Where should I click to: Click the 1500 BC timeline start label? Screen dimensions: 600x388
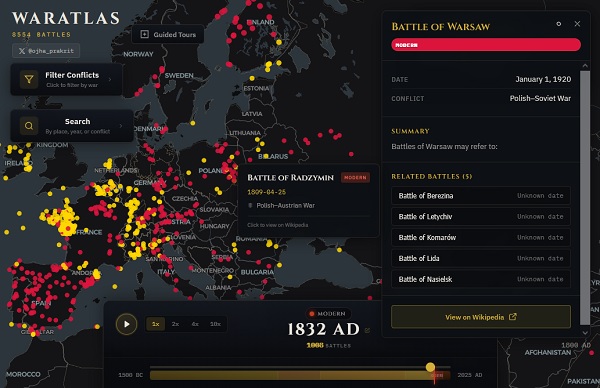click(130, 375)
